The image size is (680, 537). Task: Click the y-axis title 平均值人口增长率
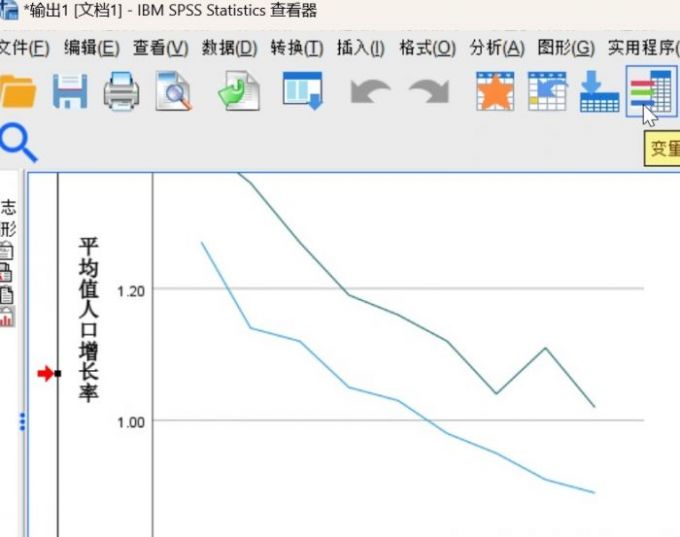click(88, 319)
